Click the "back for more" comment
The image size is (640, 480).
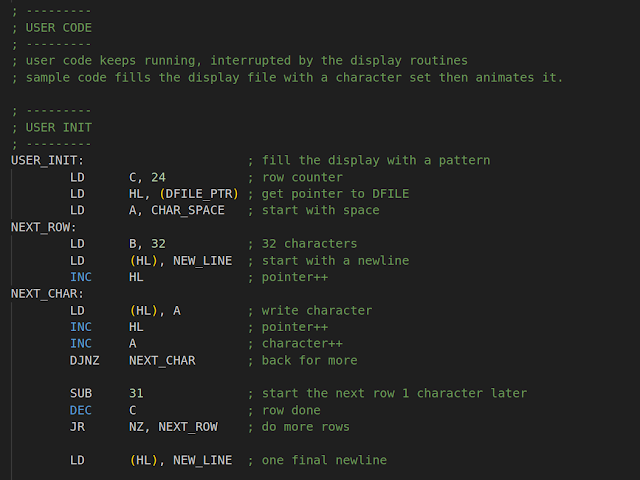[309, 360]
